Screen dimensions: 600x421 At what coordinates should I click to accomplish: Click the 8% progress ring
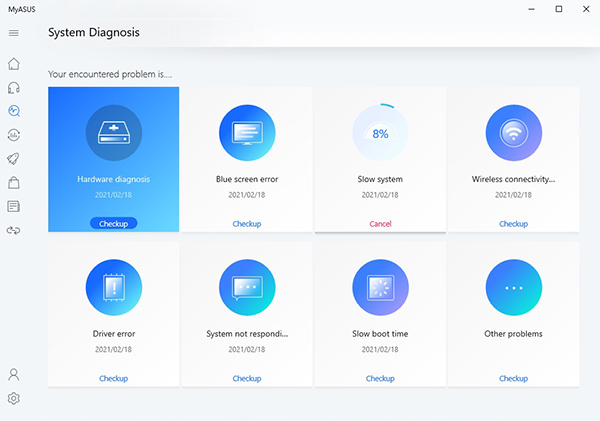(x=380, y=133)
